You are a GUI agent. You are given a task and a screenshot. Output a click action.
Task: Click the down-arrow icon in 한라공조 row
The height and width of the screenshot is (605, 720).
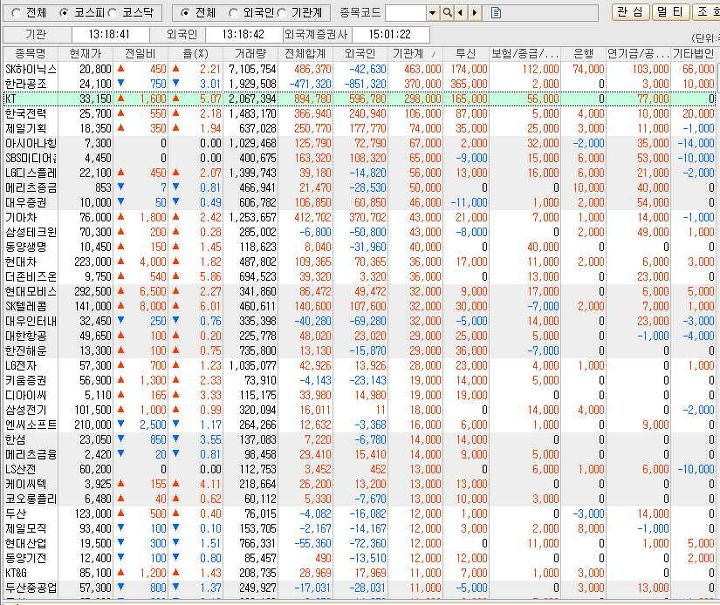pyautogui.click(x=121, y=83)
